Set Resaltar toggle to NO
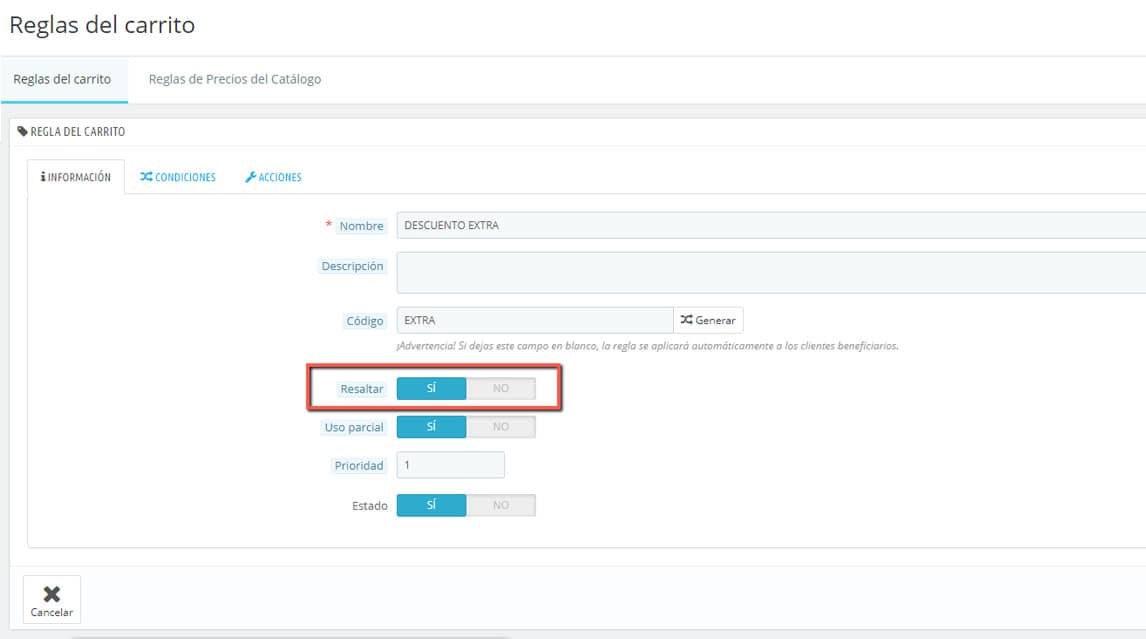The height and width of the screenshot is (639, 1146). coord(500,388)
